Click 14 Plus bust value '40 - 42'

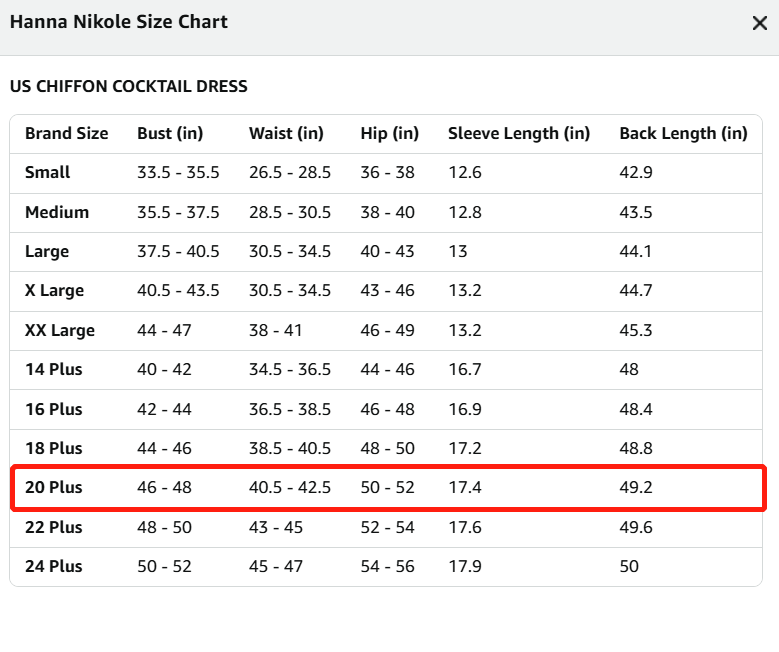tap(164, 369)
